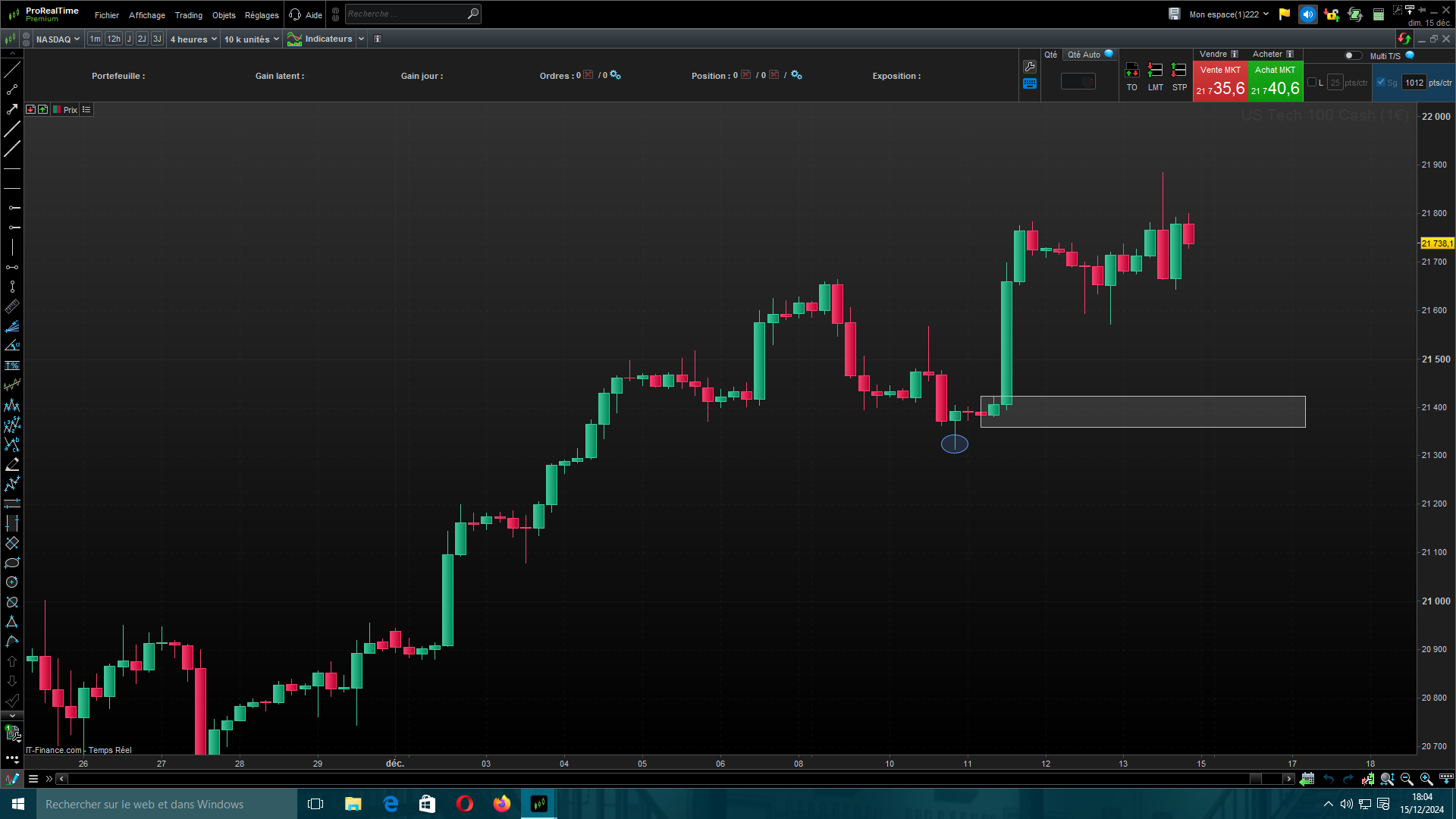Open the Trading menu

pyautogui.click(x=188, y=15)
